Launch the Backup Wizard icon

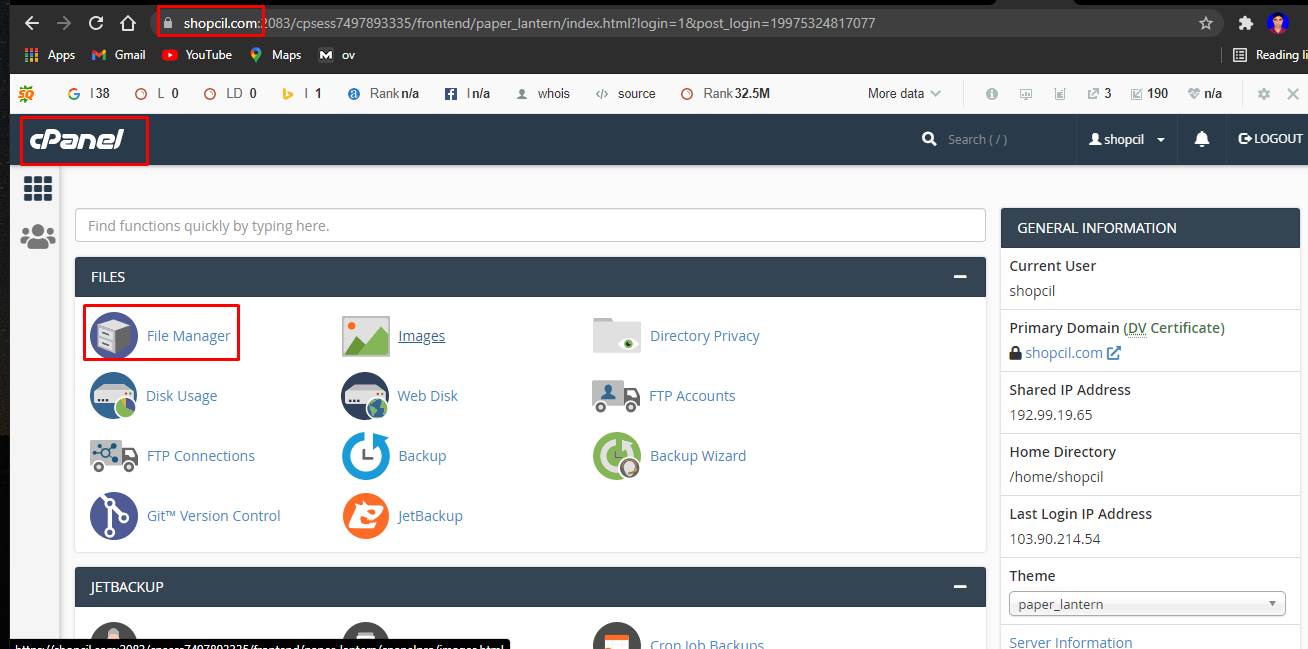(x=617, y=455)
